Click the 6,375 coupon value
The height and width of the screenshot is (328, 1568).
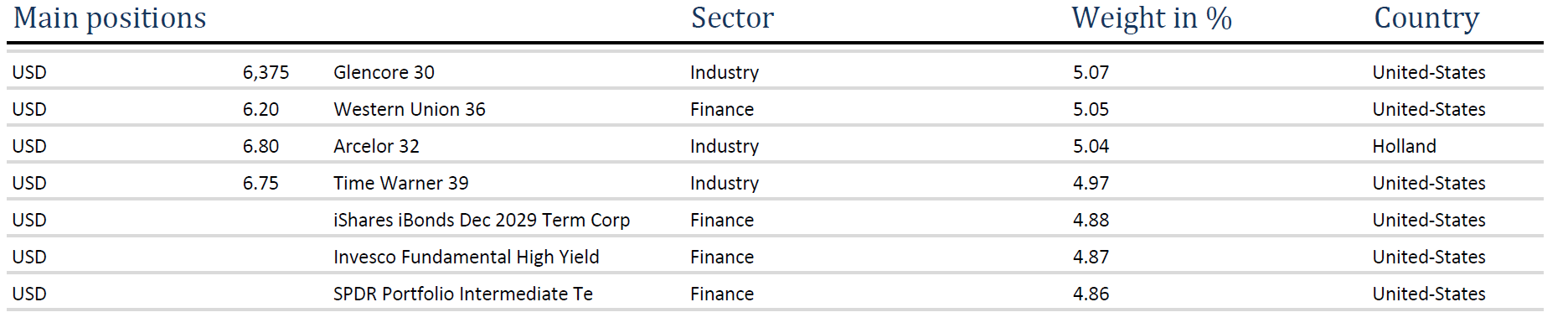[266, 73]
